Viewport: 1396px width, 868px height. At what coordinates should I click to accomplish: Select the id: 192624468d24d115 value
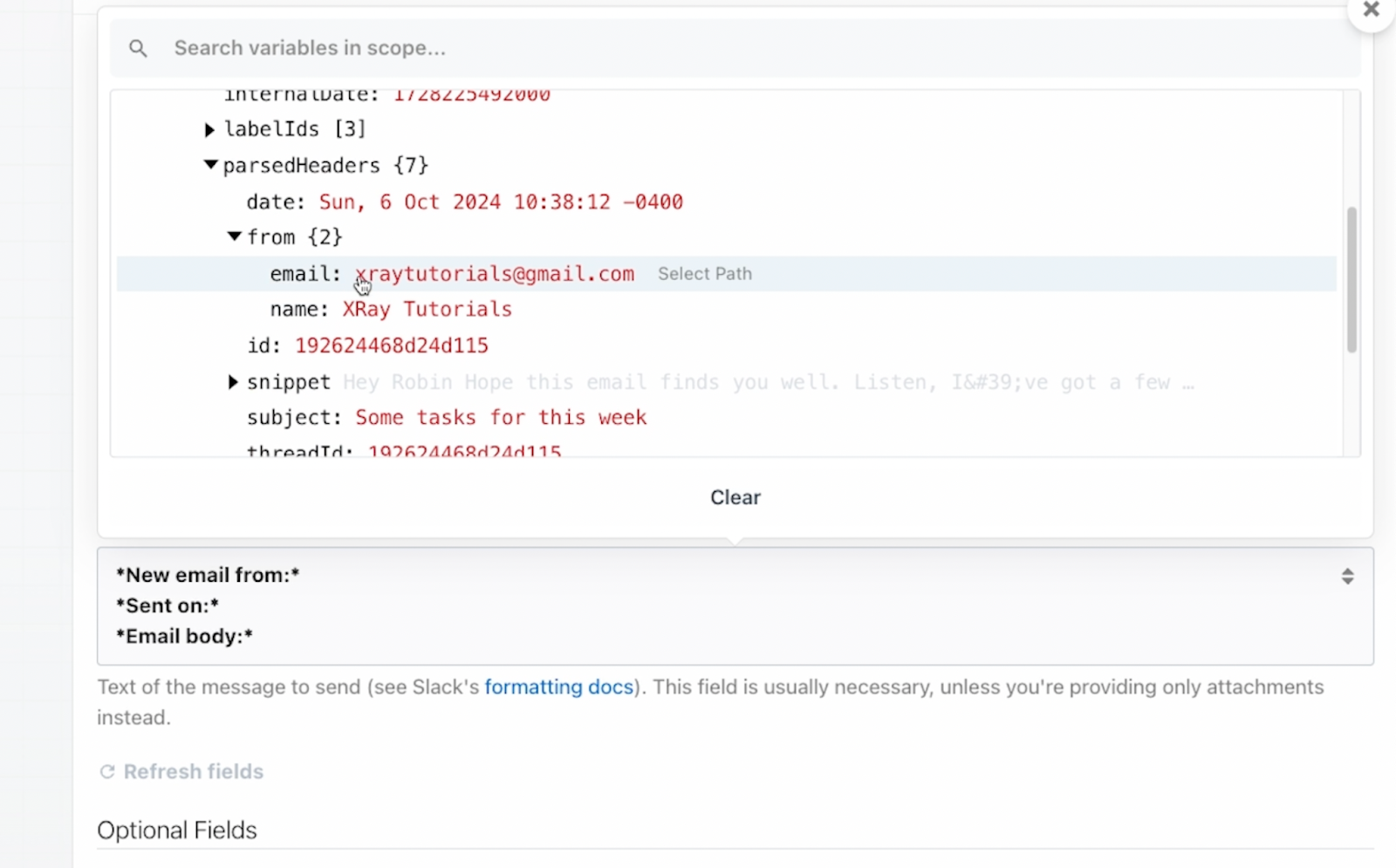coord(392,346)
